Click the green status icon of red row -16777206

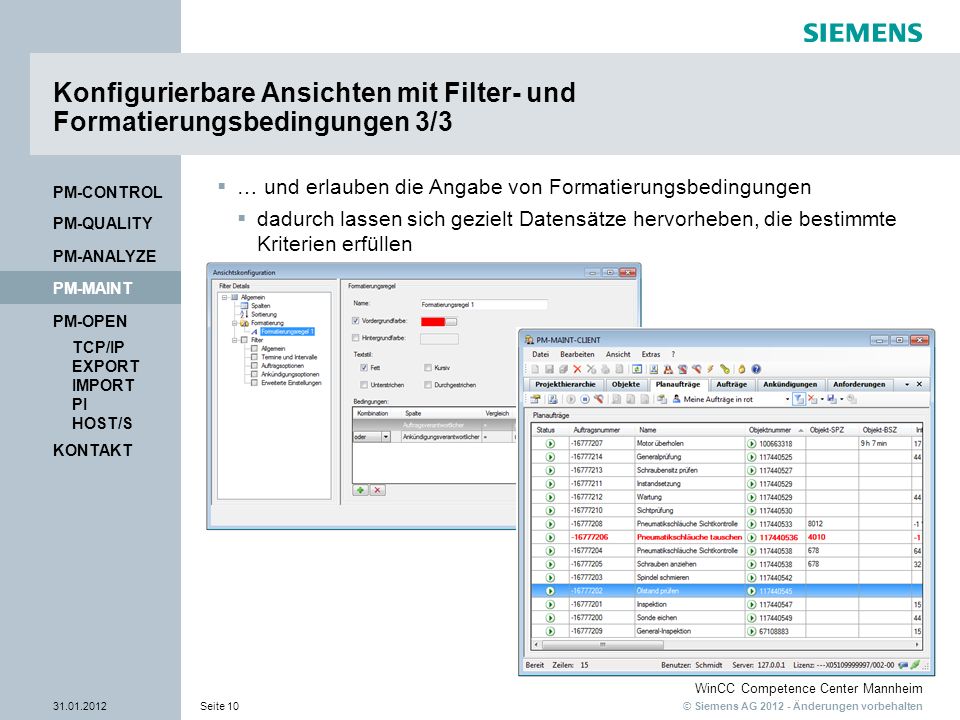(x=550, y=538)
